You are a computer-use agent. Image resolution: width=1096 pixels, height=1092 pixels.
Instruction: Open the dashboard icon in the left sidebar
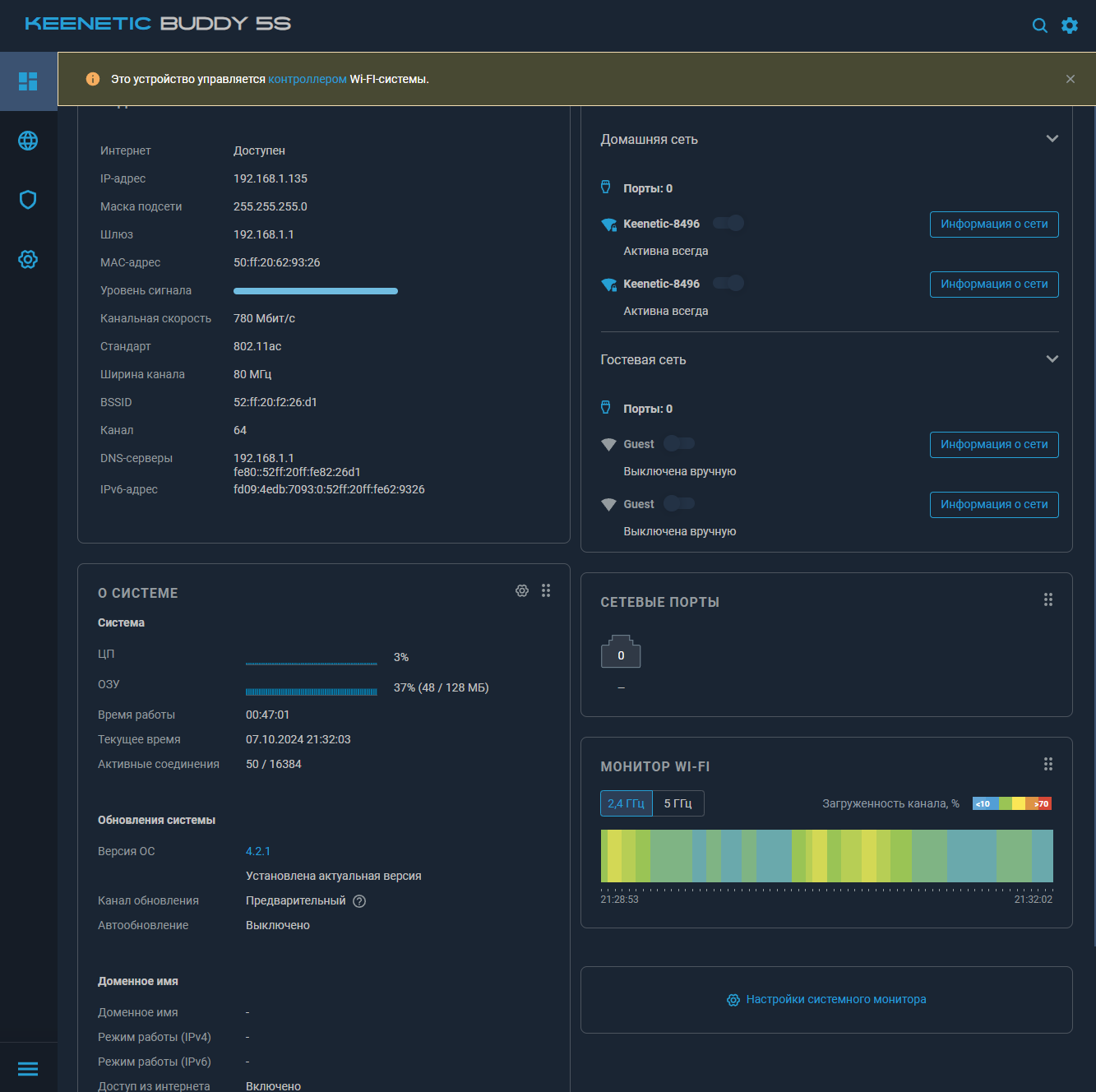coord(28,81)
